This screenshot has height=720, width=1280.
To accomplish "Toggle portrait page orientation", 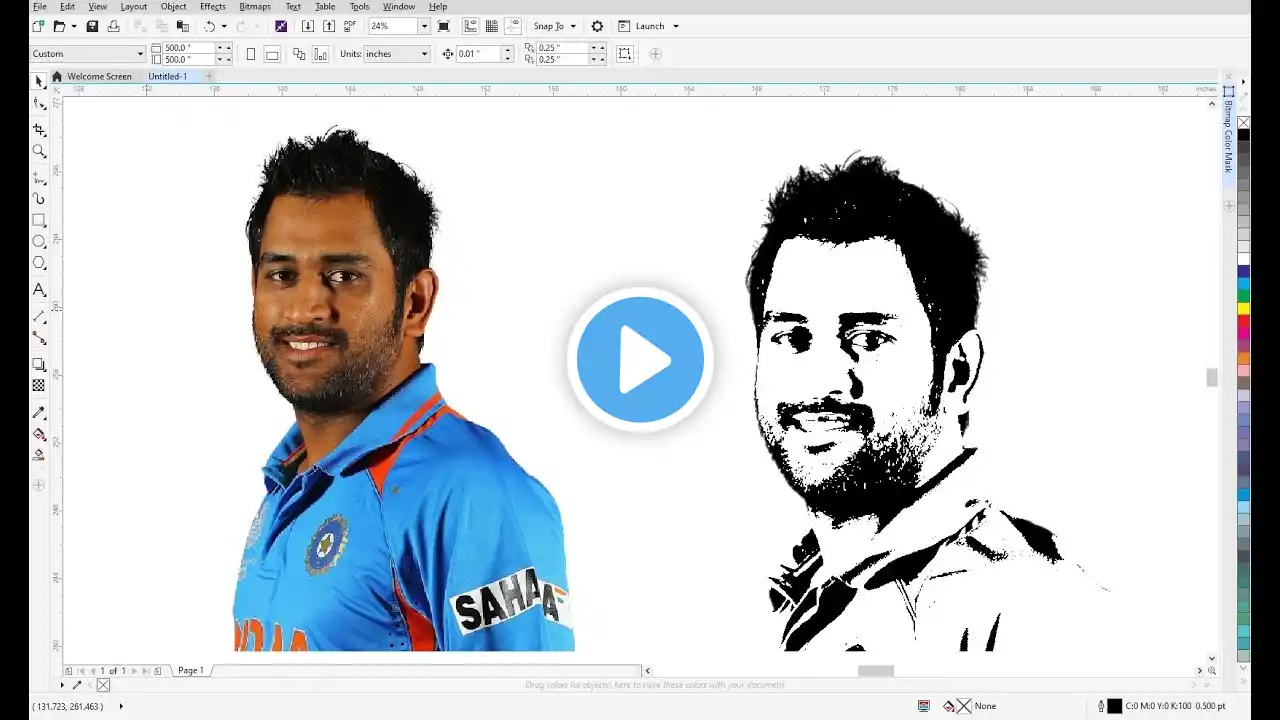I will point(250,54).
